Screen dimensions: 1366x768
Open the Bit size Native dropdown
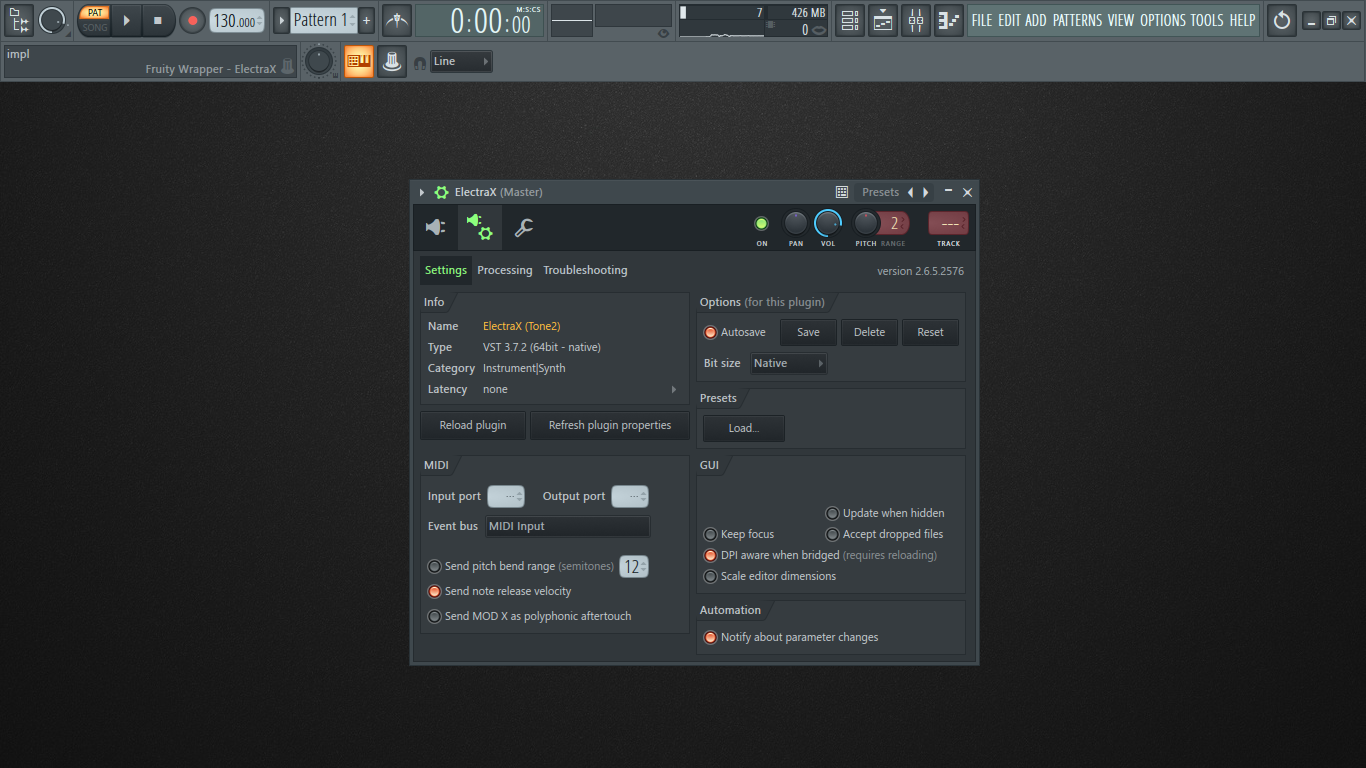789,363
